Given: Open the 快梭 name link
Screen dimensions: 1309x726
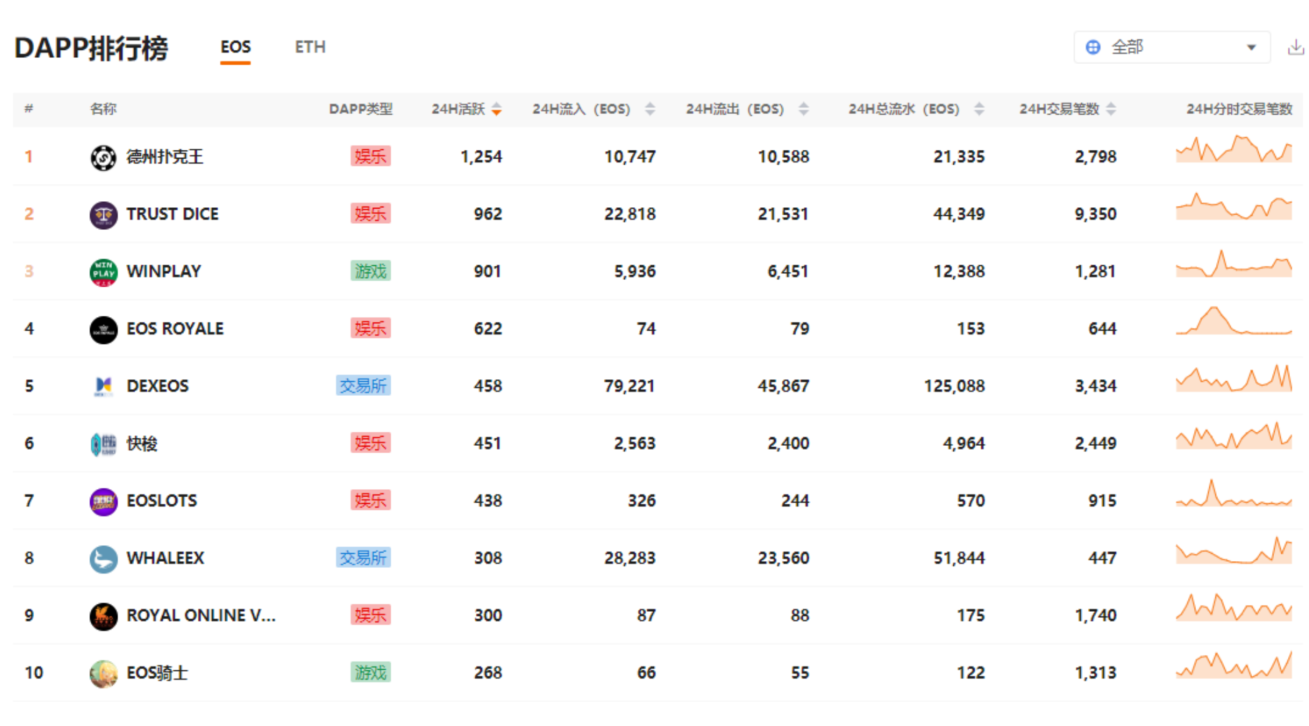Looking at the screenshot, I should click(142, 444).
